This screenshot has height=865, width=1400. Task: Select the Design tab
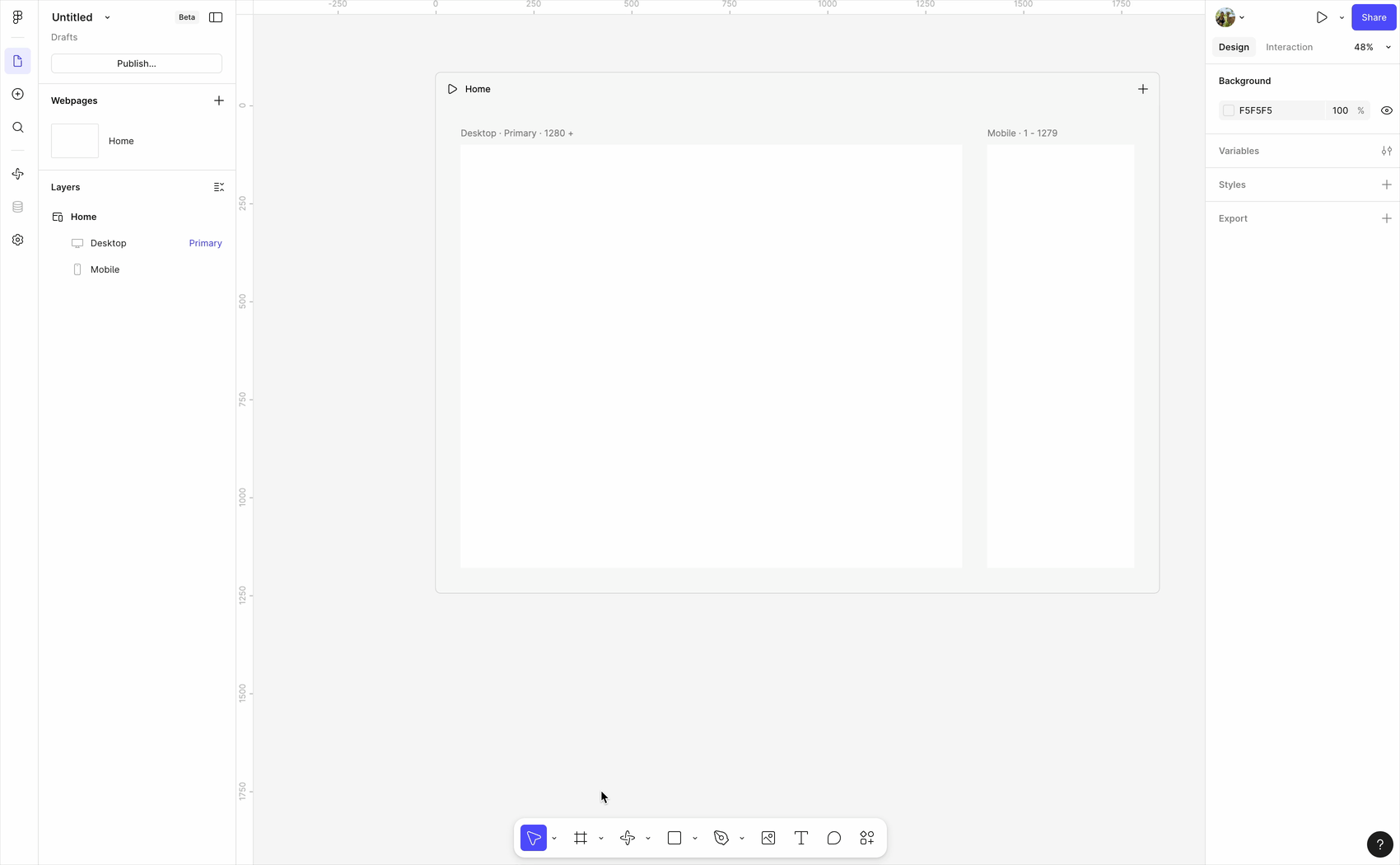(1234, 47)
